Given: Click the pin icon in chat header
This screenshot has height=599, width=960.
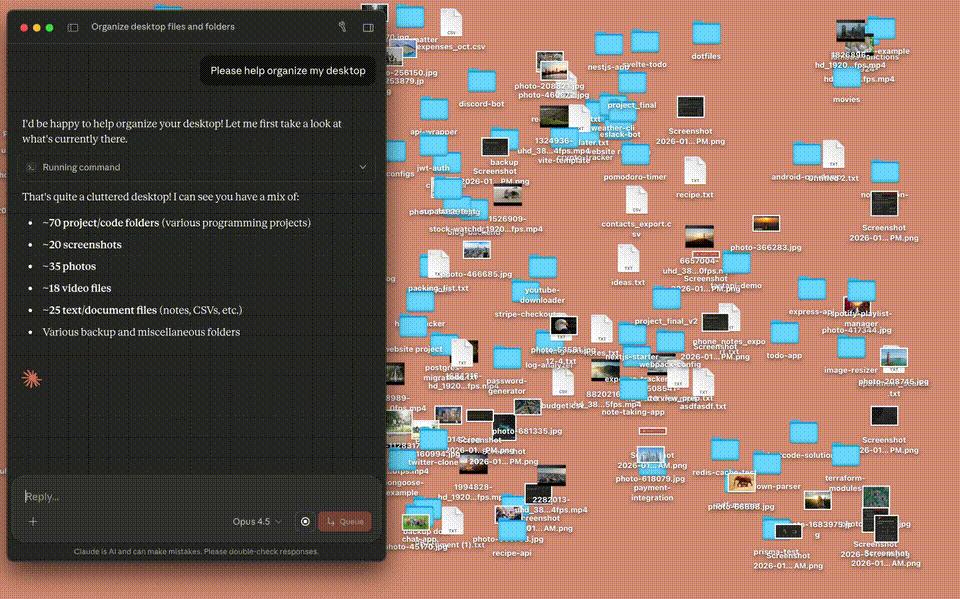Looking at the screenshot, I should coord(342,27).
